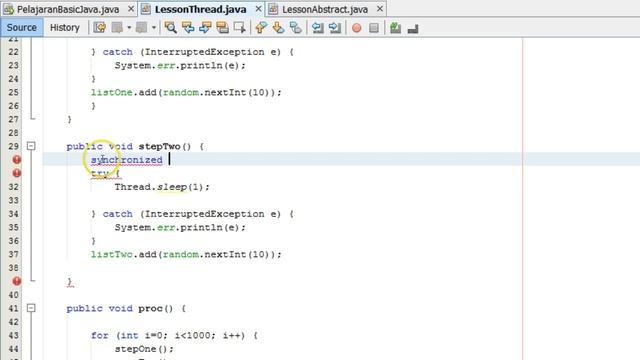Click the underlined 'try' keyword
Viewport: 640px width, 360px height.
[100, 173]
